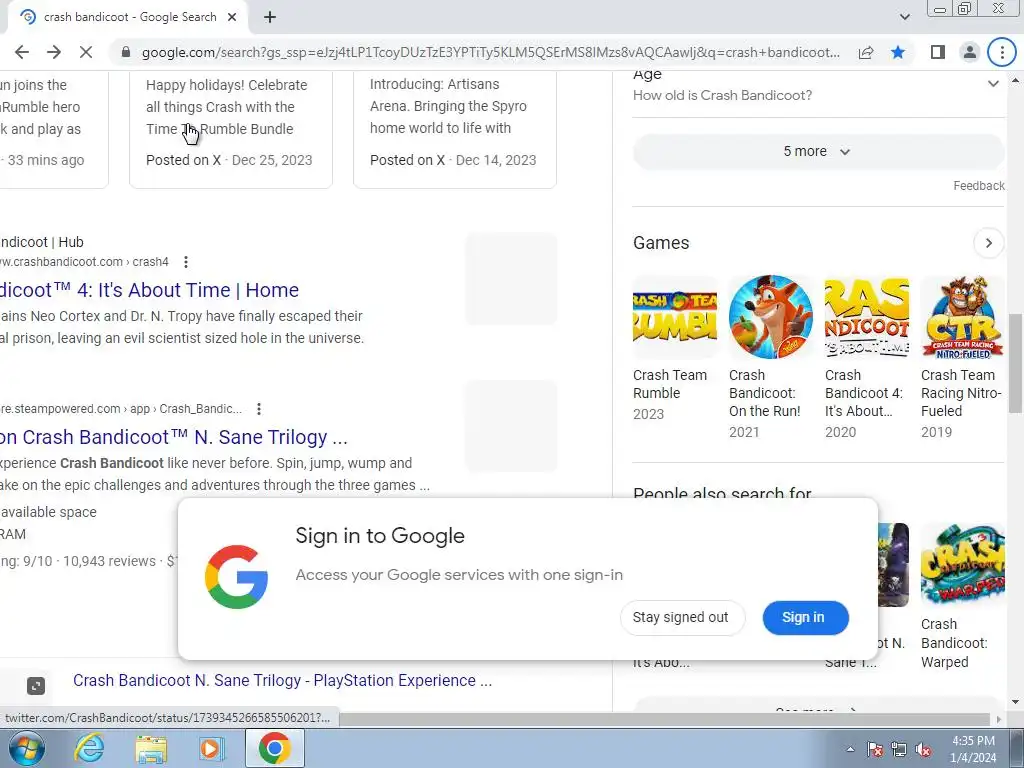Open Crash Bandicoot 4: It's About Time link

tap(149, 290)
